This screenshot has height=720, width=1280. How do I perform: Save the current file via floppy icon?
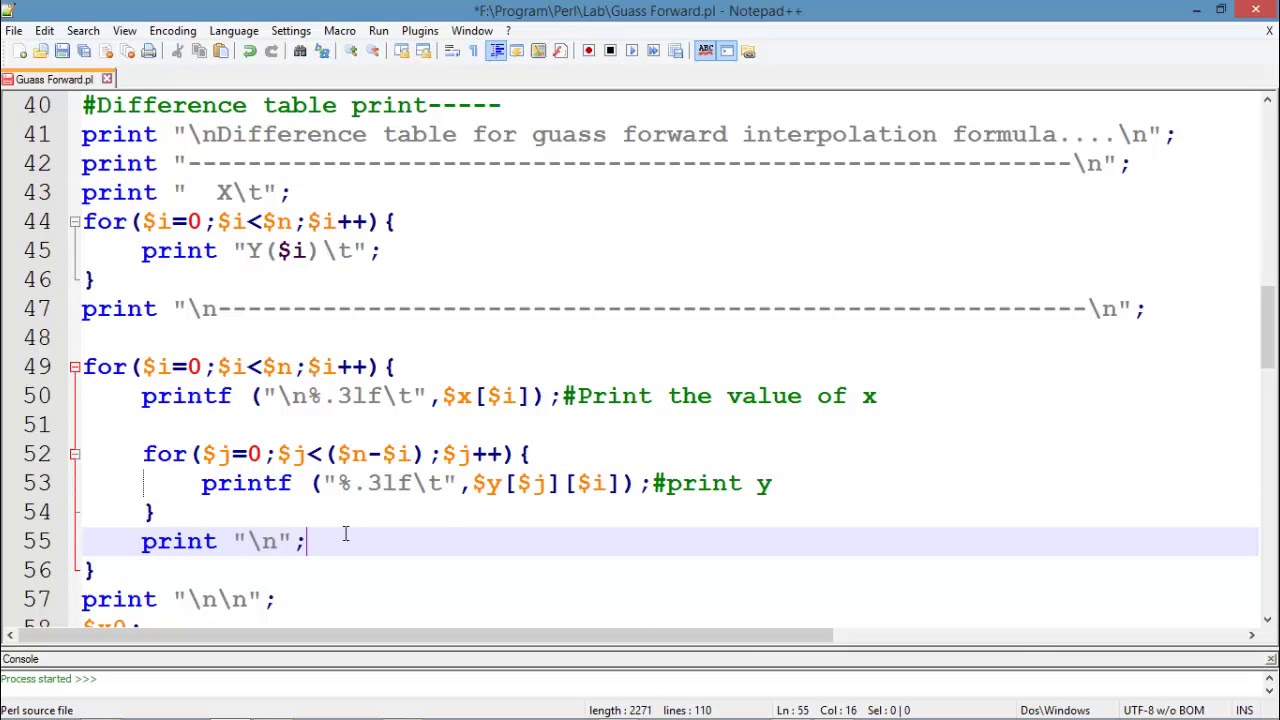click(62, 51)
